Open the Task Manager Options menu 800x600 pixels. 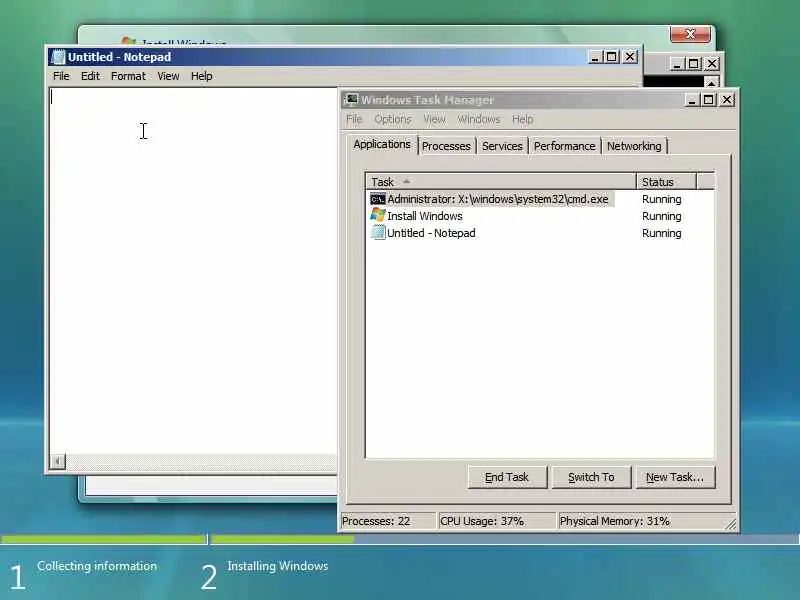[393, 119]
